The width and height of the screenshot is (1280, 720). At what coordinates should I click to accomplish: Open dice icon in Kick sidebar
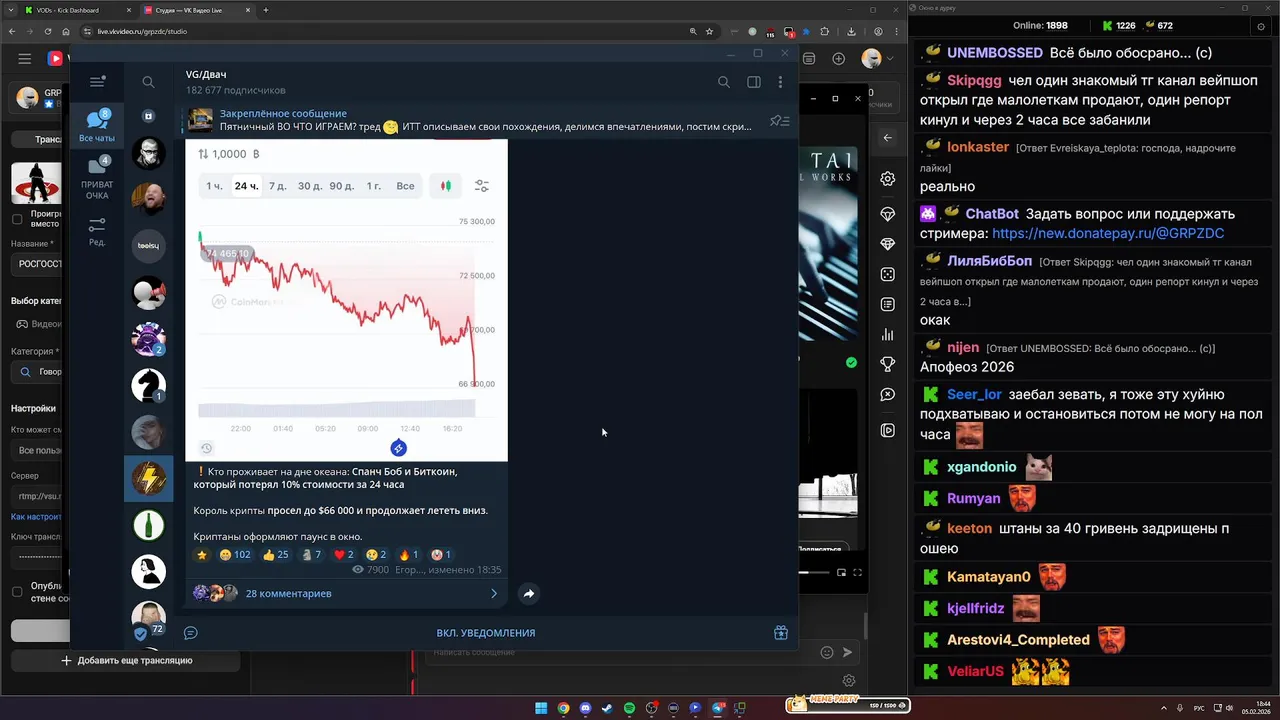click(x=887, y=274)
